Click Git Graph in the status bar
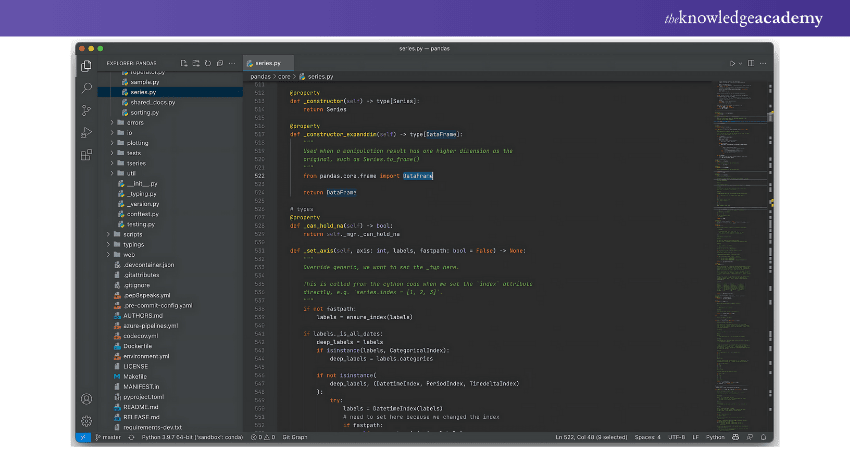The image size is (850, 450). [294, 437]
